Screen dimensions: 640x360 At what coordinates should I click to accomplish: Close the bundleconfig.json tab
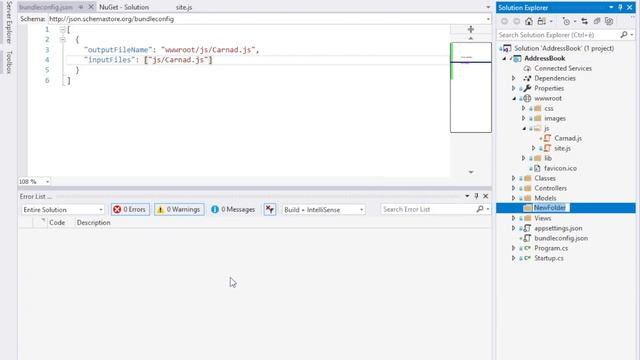(91, 7)
